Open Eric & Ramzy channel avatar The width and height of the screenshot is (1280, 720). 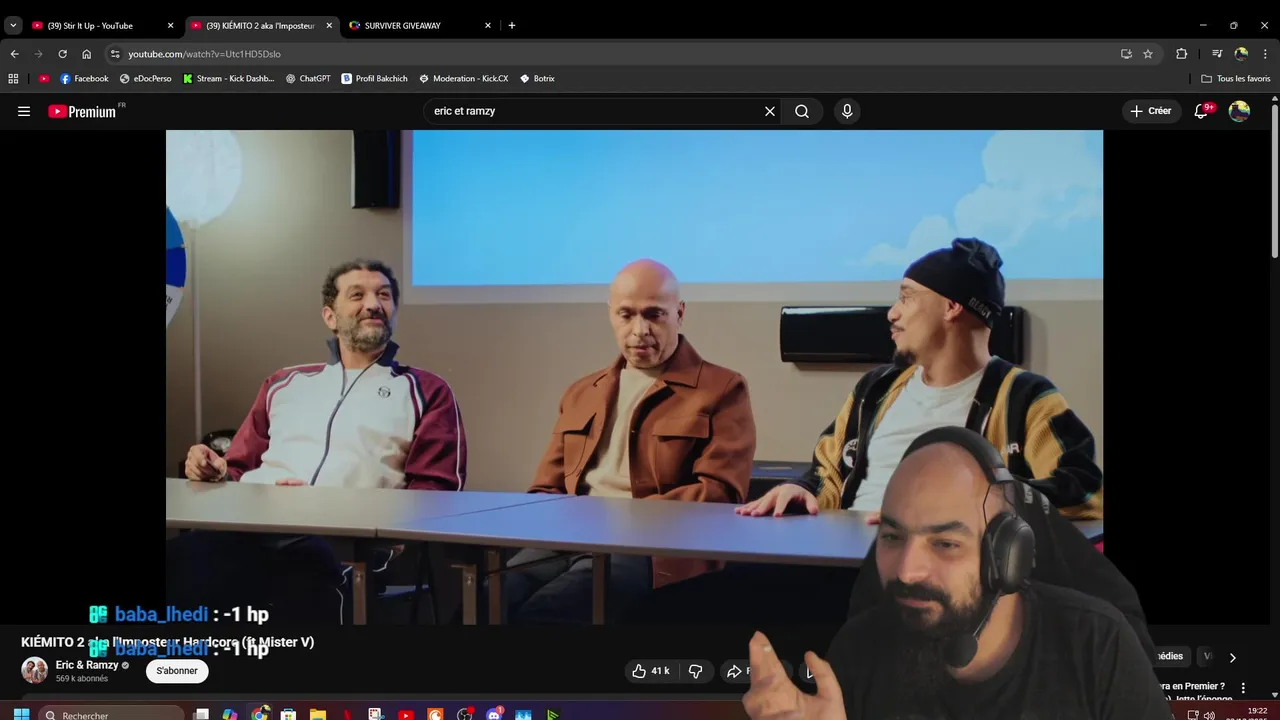pos(35,670)
